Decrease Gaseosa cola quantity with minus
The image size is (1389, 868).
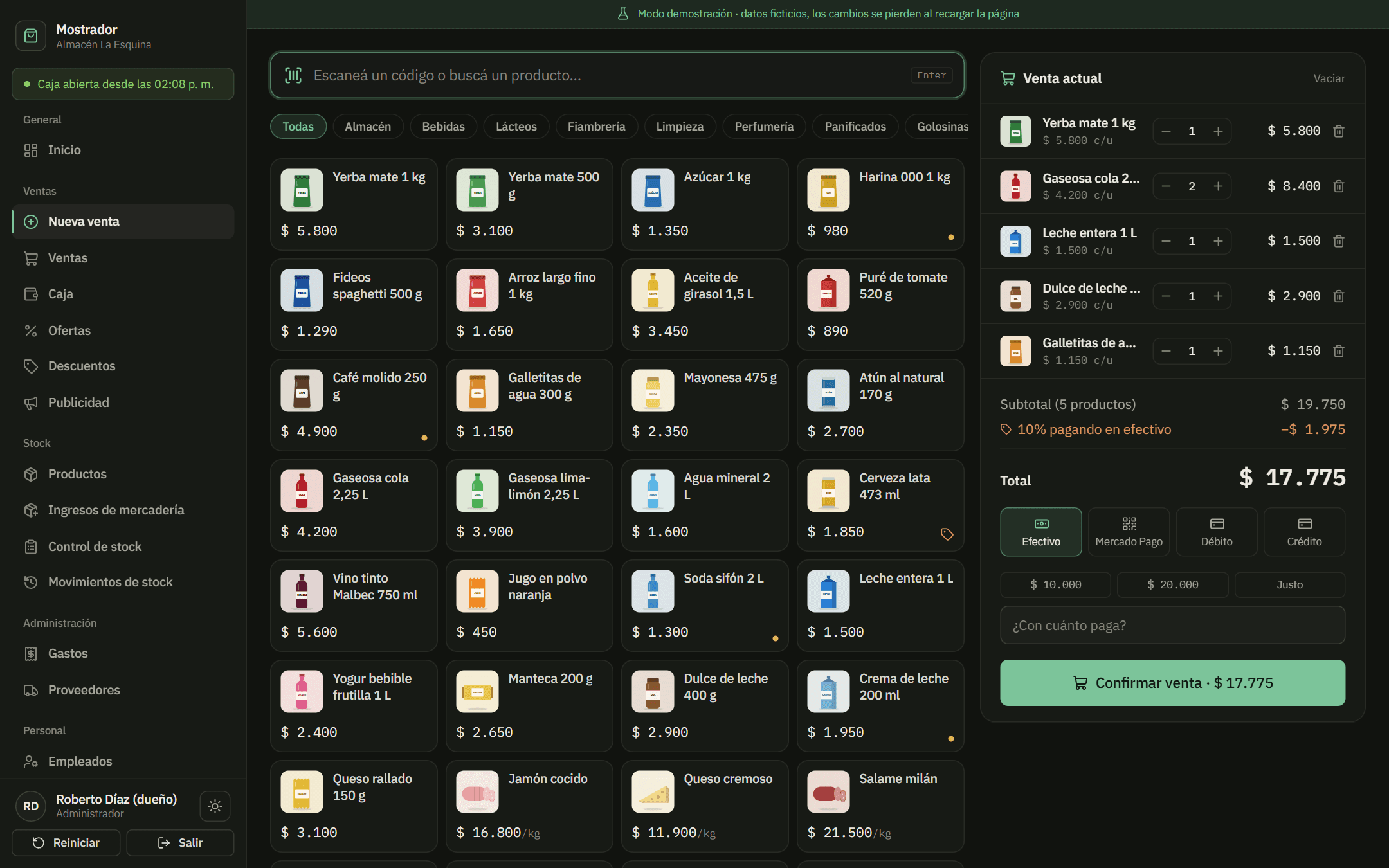tap(1166, 186)
